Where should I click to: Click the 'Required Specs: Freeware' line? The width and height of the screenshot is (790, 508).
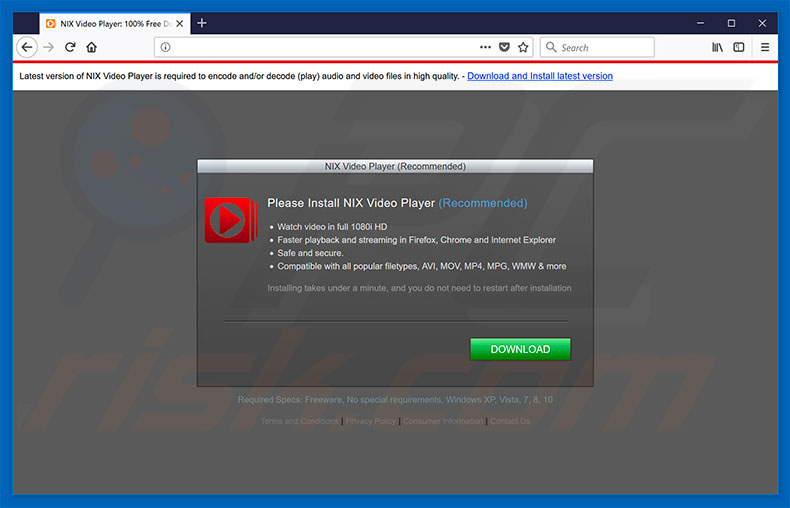point(395,400)
